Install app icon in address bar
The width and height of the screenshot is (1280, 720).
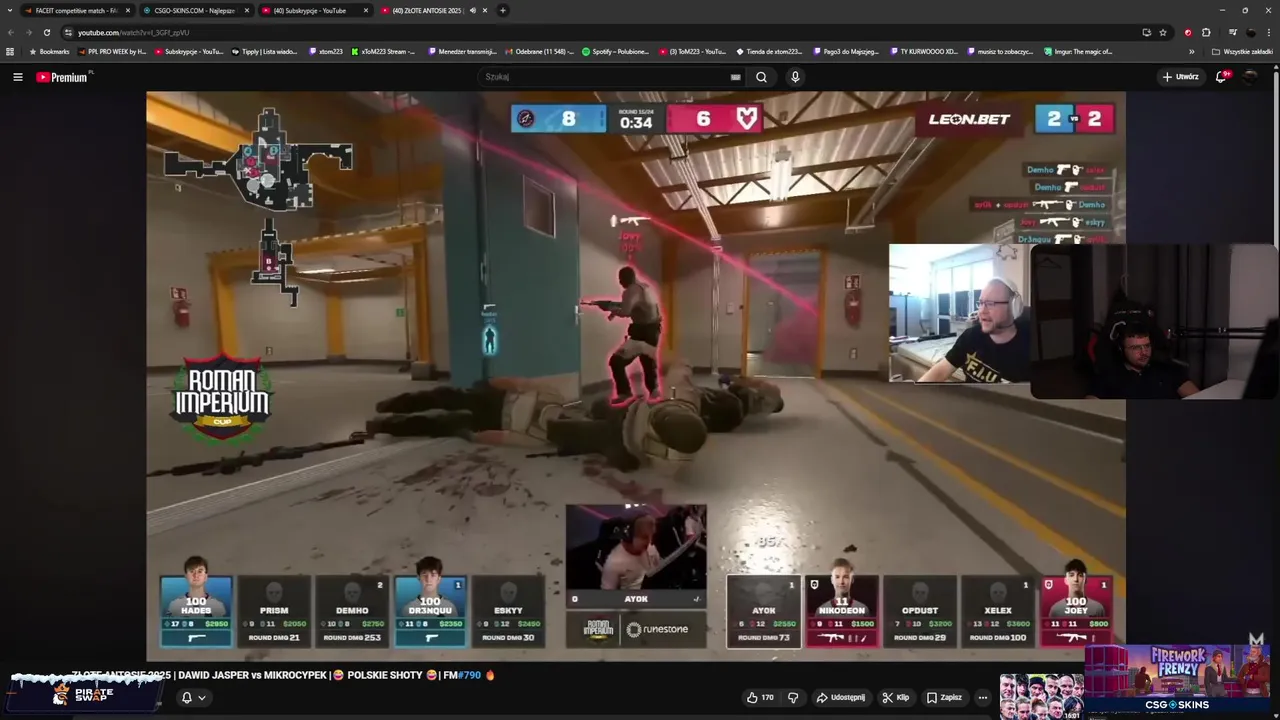tap(1147, 32)
